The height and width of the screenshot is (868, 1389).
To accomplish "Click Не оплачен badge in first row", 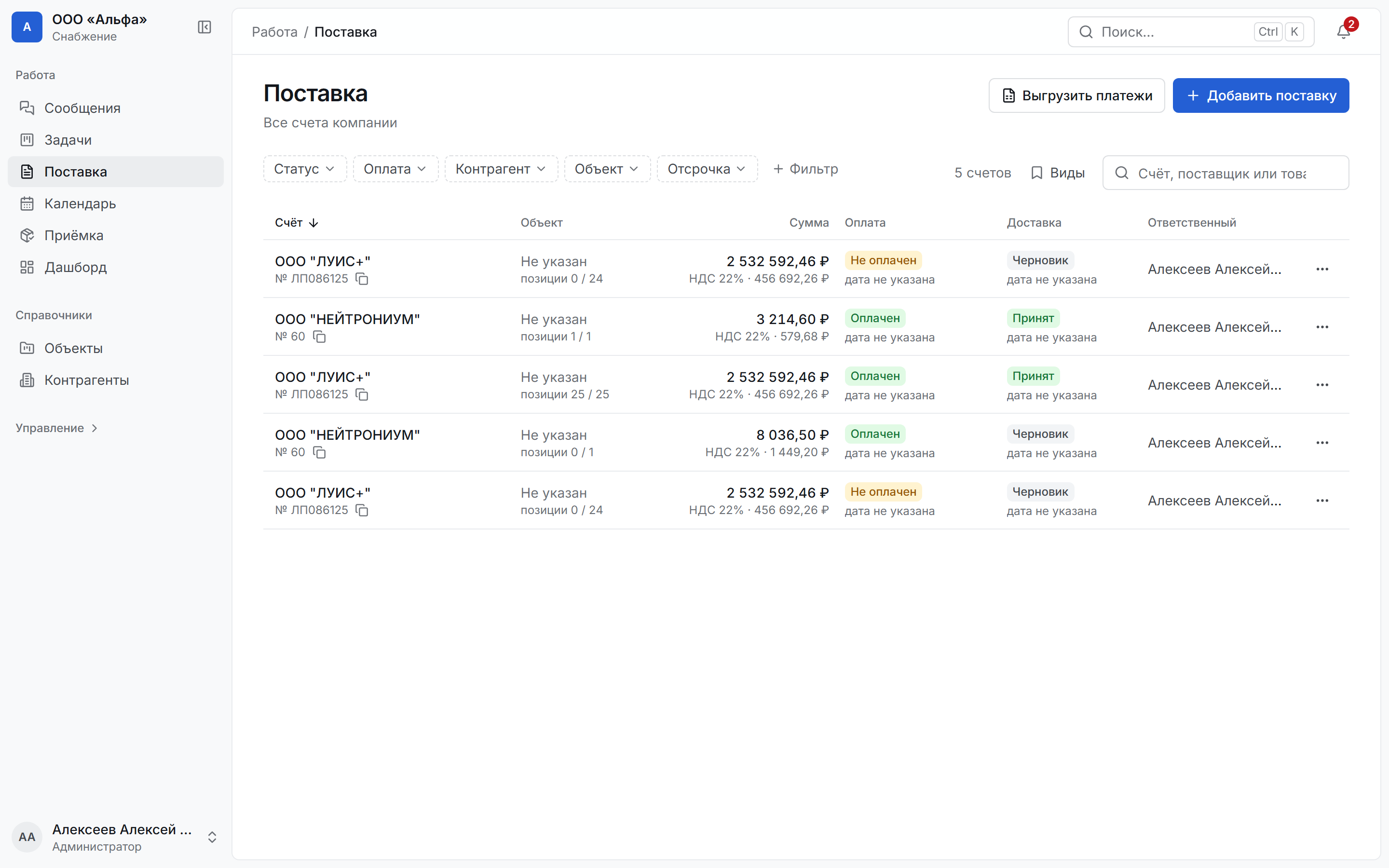I will point(883,260).
